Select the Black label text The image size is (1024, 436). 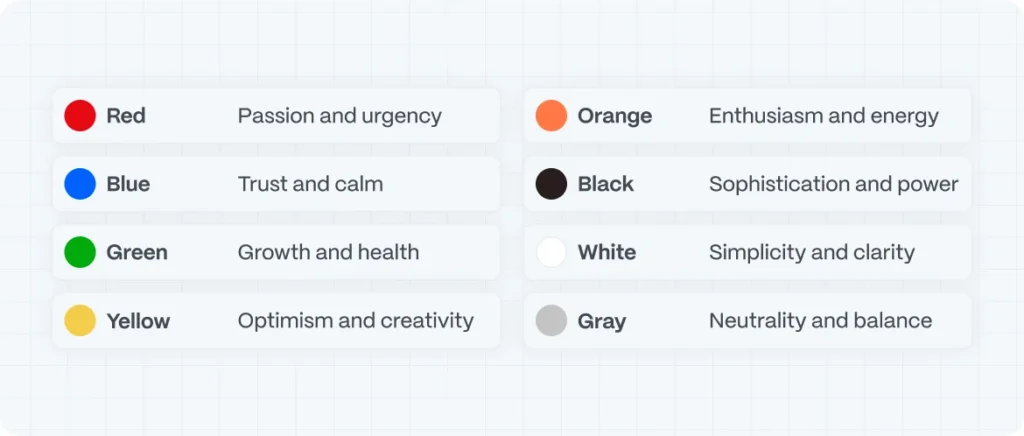605,184
